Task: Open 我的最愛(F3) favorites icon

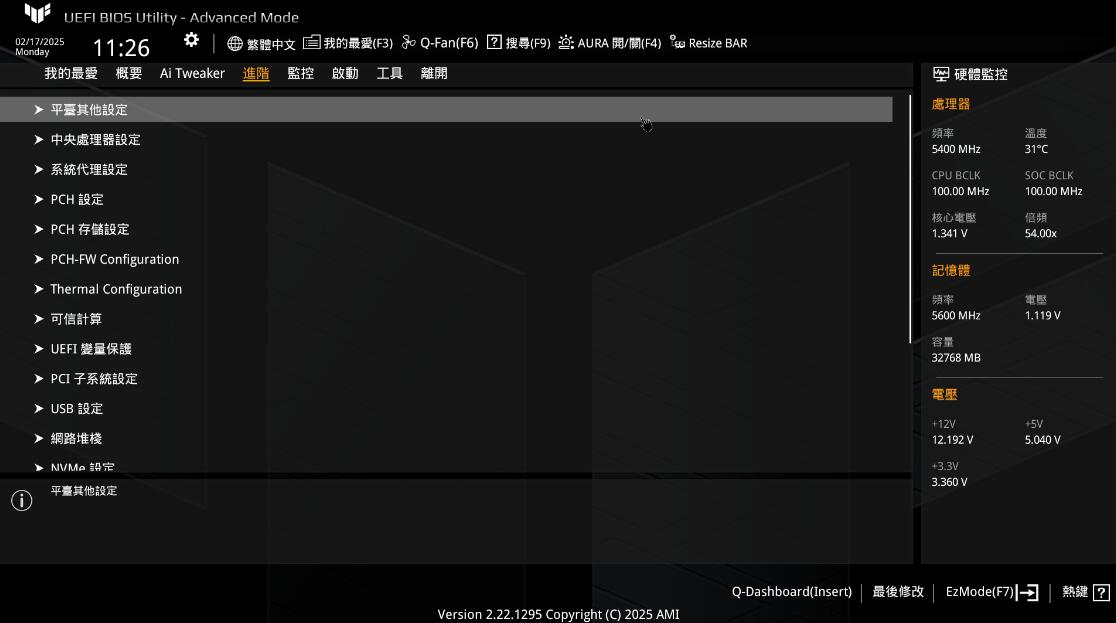Action: pyautogui.click(x=312, y=43)
